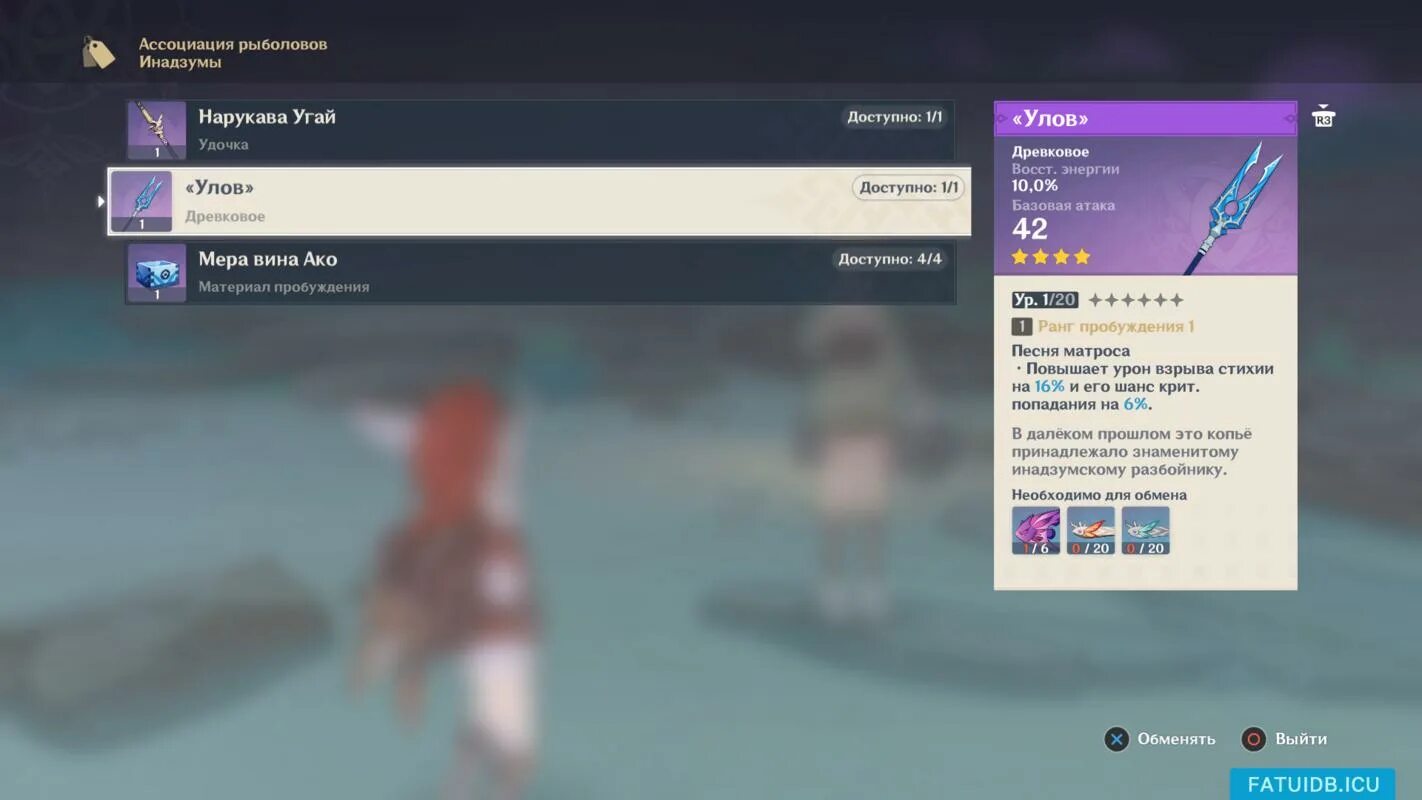Click the Нарукава Угай rod thumbnail
The width and height of the screenshot is (1422, 800).
pos(157,130)
